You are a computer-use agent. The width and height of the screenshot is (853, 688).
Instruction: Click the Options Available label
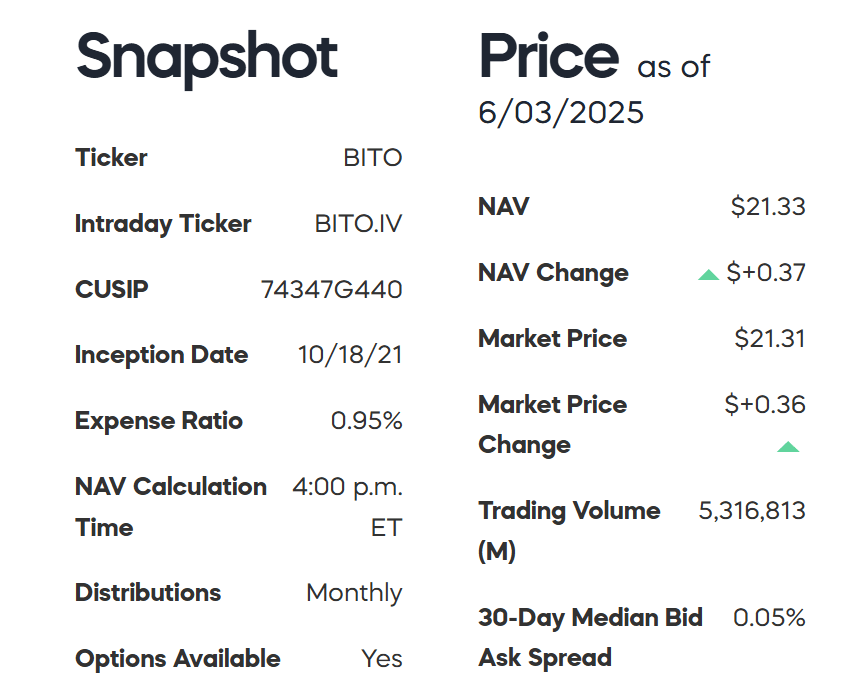[178, 659]
